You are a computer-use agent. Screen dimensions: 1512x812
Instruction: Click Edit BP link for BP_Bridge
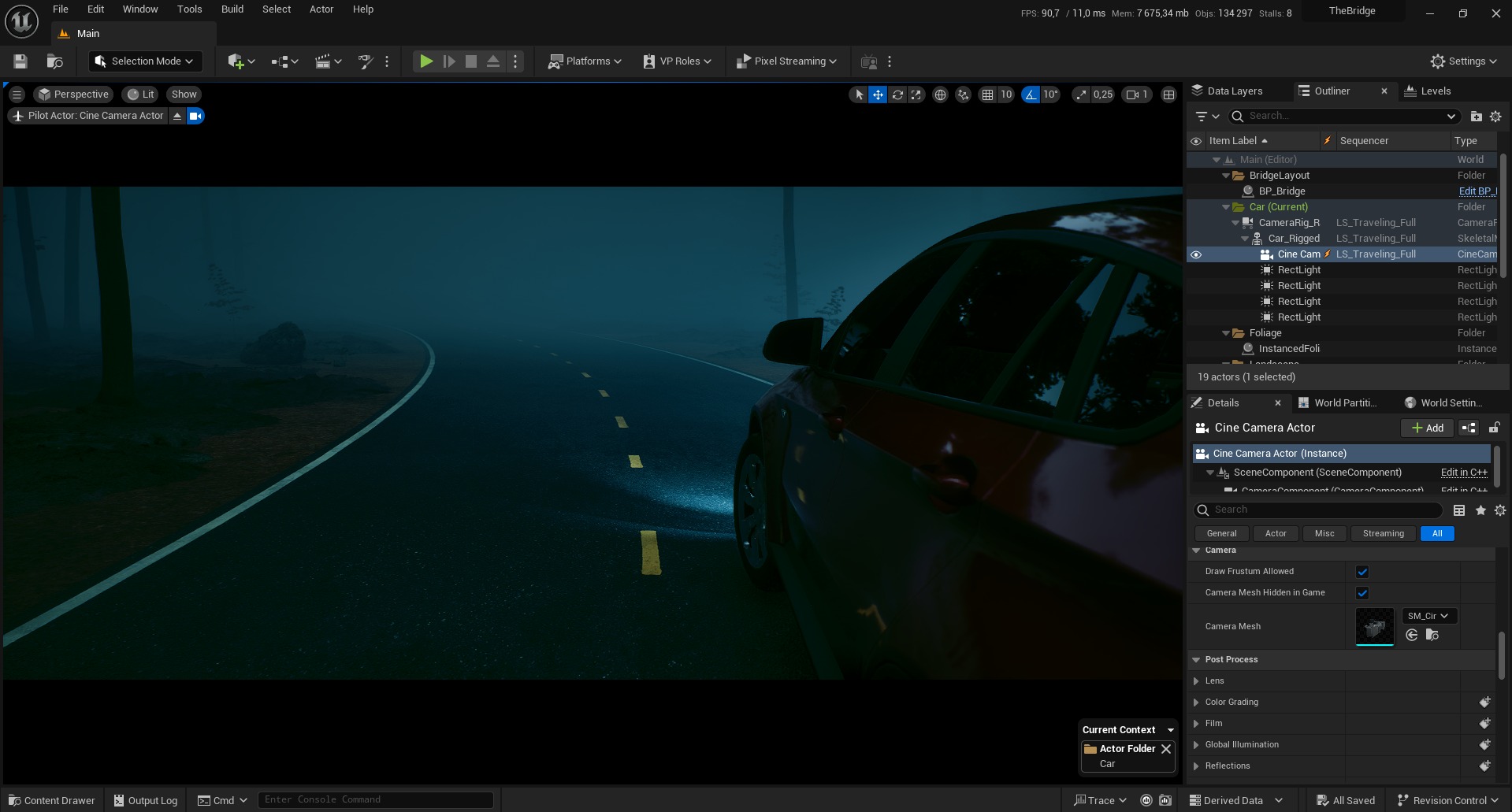click(x=1477, y=191)
